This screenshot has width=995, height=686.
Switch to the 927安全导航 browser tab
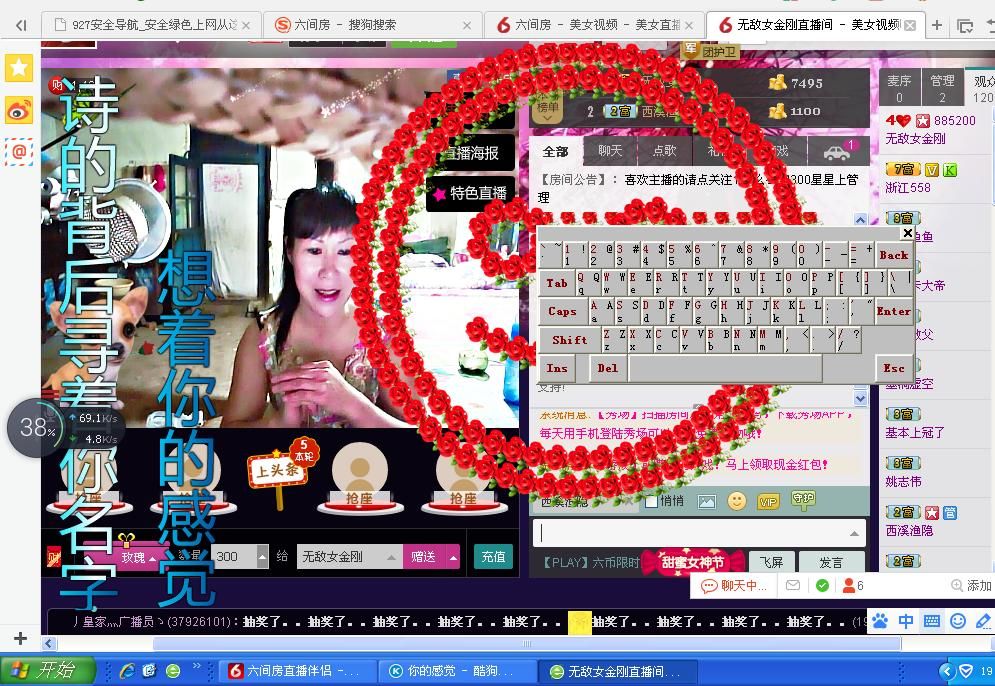(x=150, y=25)
